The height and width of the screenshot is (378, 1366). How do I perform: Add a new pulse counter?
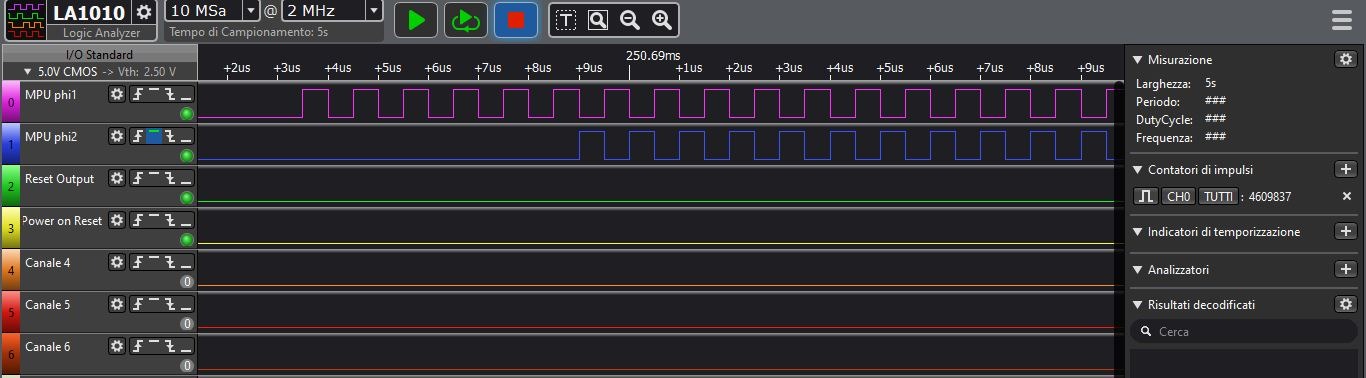(1346, 170)
